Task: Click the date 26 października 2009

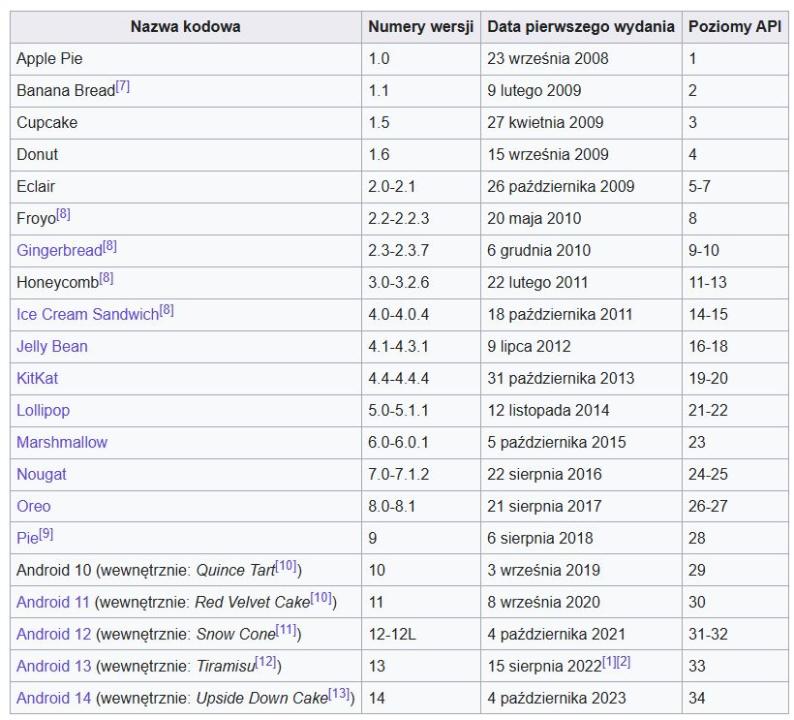Action: (x=561, y=186)
